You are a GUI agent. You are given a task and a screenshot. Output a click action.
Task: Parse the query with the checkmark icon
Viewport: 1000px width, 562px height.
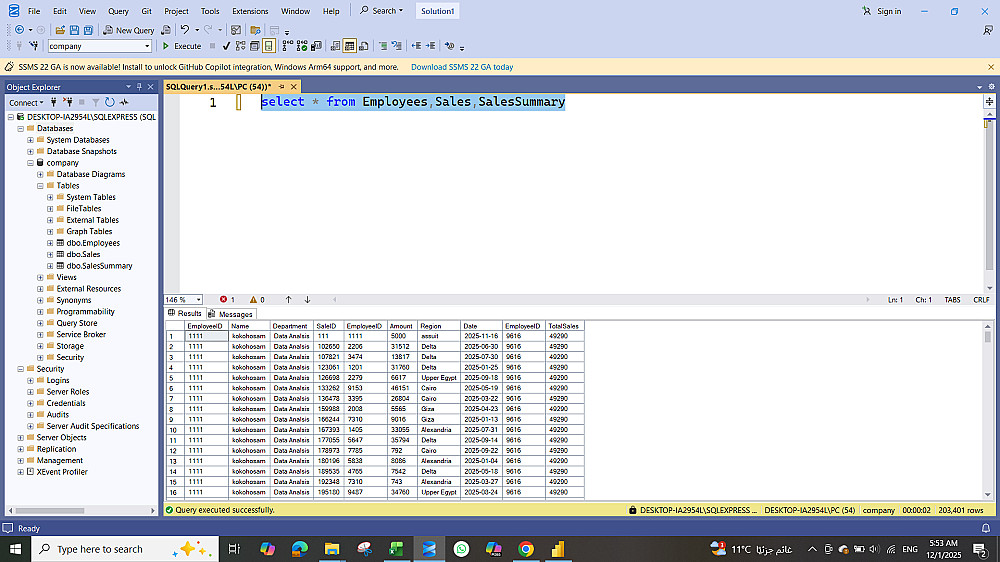[x=227, y=46]
